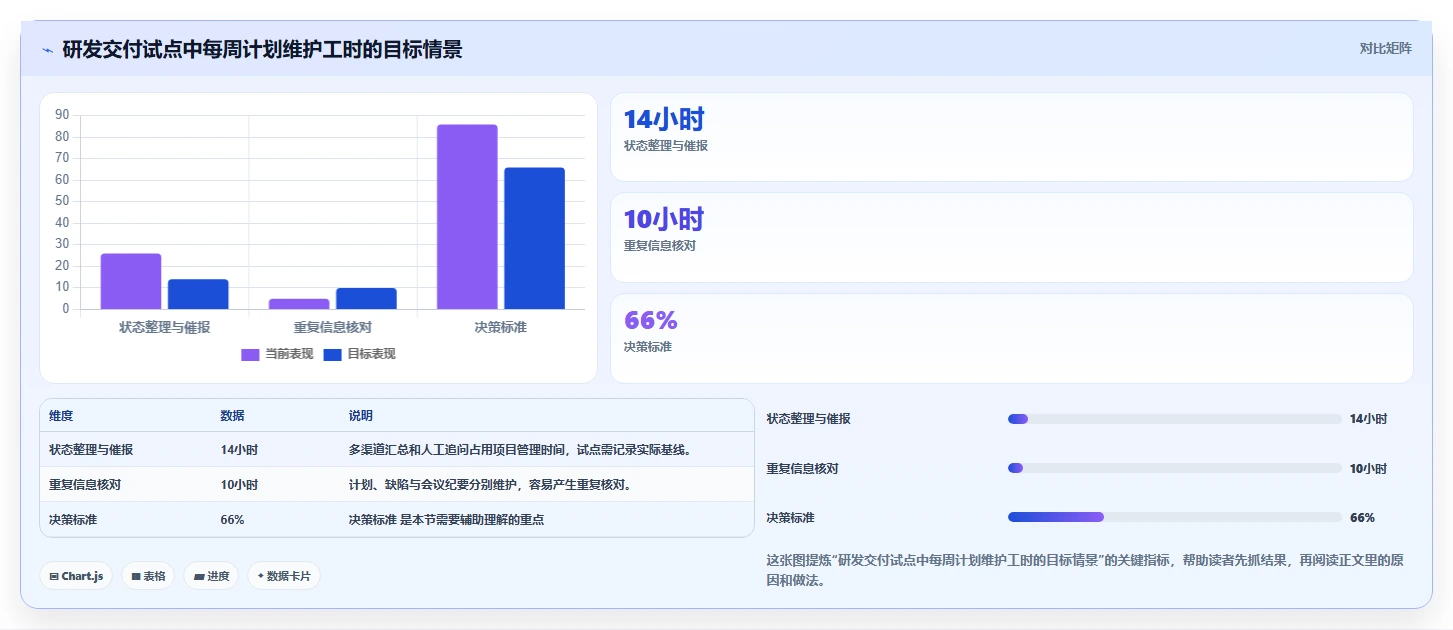Toggle the 当前表现 legend swatch
This screenshot has width=1453, height=630.
(250, 354)
